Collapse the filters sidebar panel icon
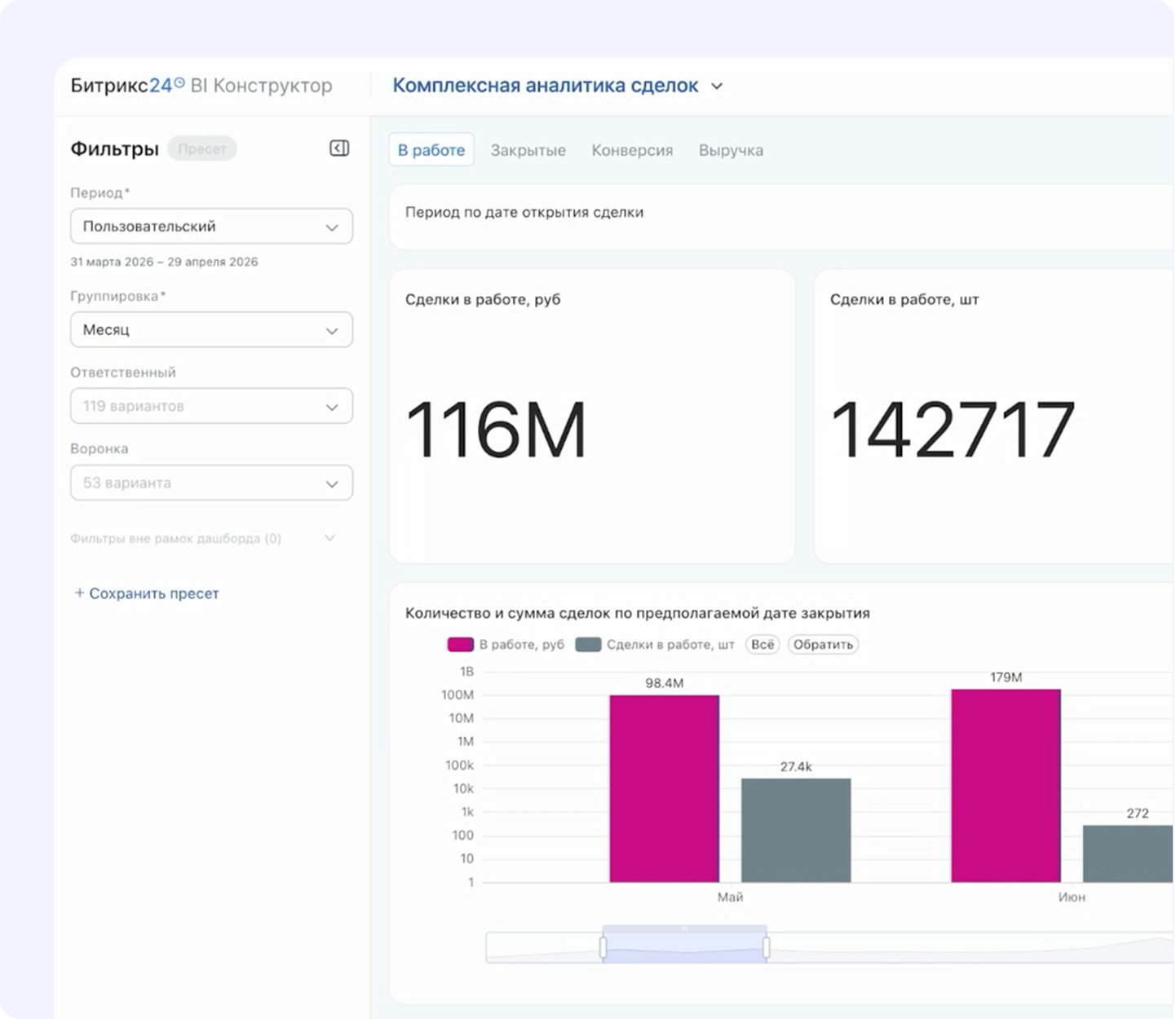This screenshot has height=1019, width=1176. point(339,148)
